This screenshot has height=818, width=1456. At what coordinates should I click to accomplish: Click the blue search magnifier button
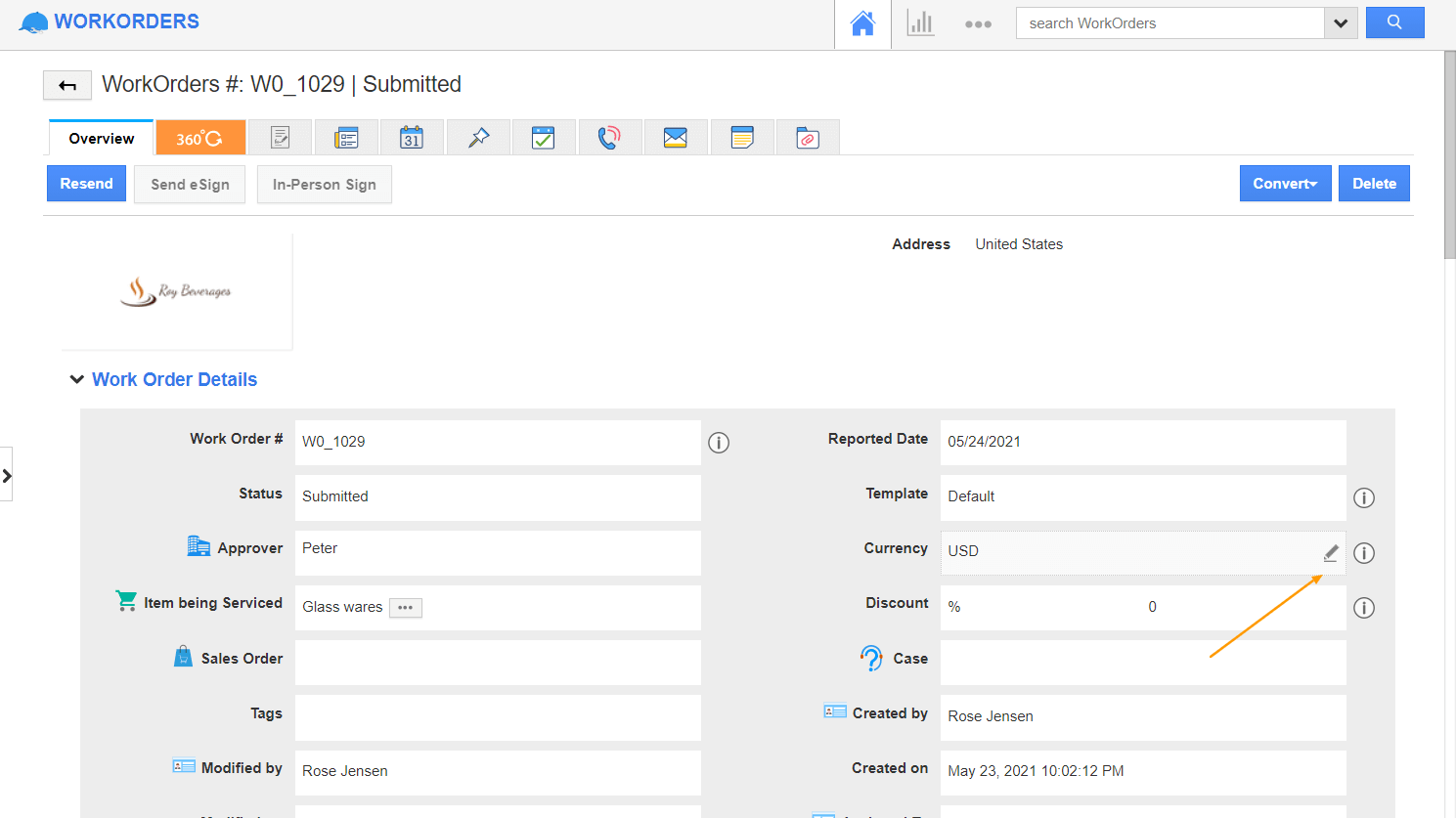tap(1394, 22)
